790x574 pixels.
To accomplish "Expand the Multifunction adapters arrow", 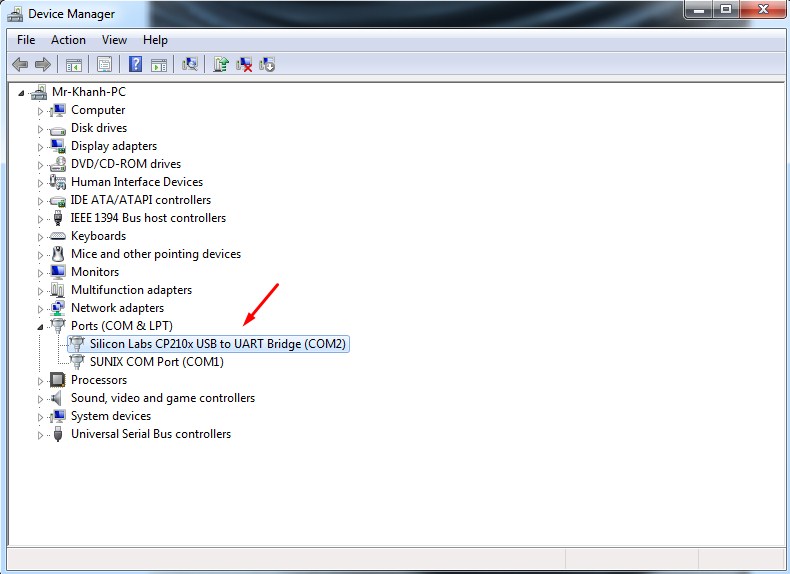I will click(x=40, y=291).
